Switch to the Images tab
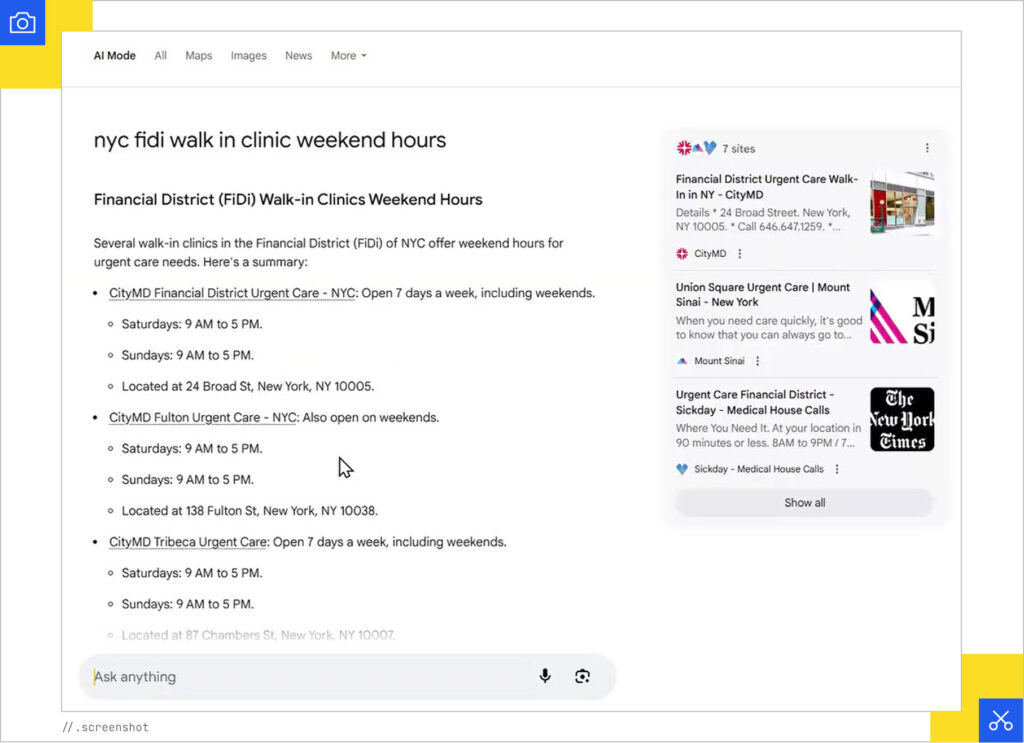 tap(248, 56)
